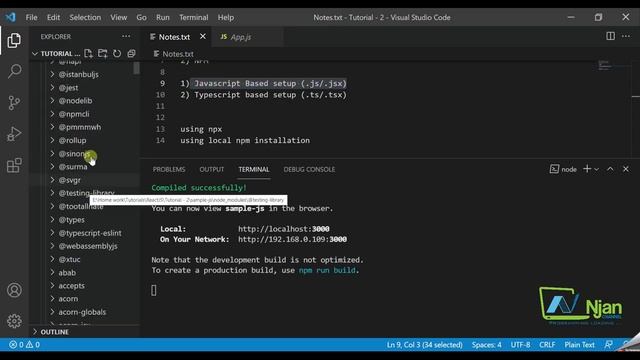Click the New File icon in Explorer
The height and width of the screenshot is (360, 640).
(88, 53)
